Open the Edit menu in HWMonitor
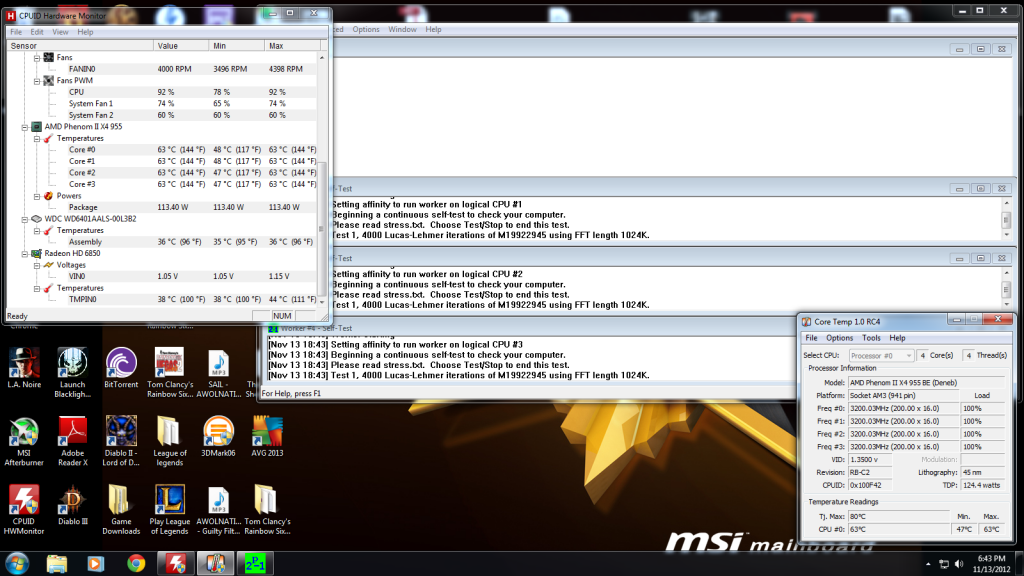 click(x=37, y=32)
